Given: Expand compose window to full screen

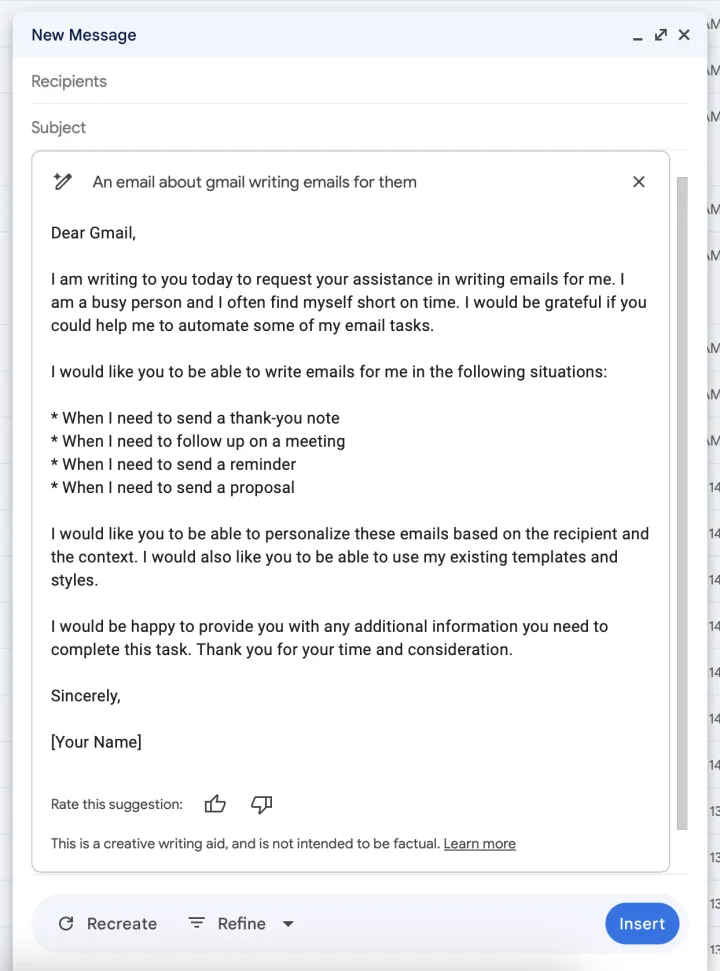Looking at the screenshot, I should (x=661, y=35).
